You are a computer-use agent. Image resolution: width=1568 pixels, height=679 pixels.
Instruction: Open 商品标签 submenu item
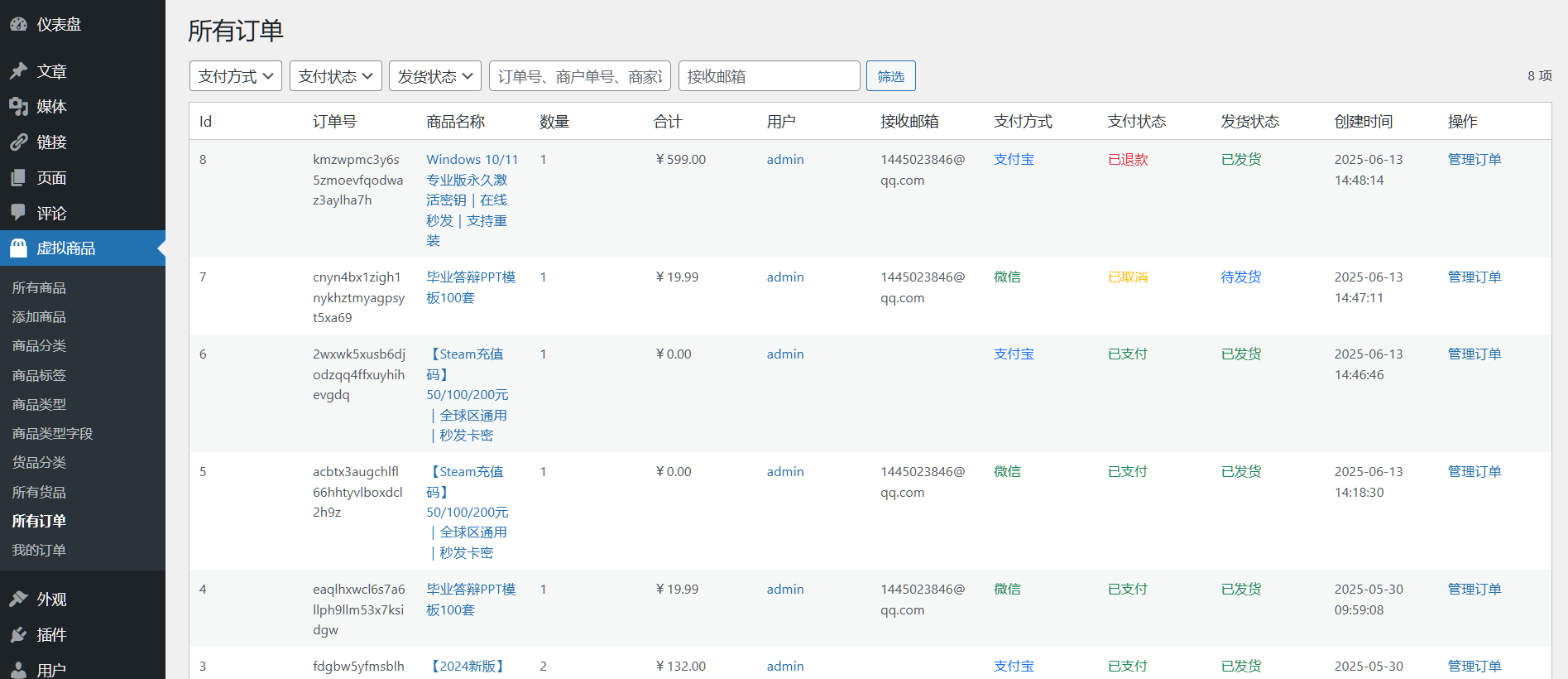(x=39, y=375)
